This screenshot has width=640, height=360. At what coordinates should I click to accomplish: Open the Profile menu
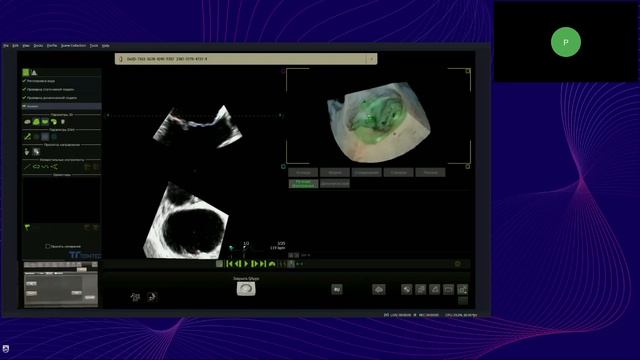point(52,46)
